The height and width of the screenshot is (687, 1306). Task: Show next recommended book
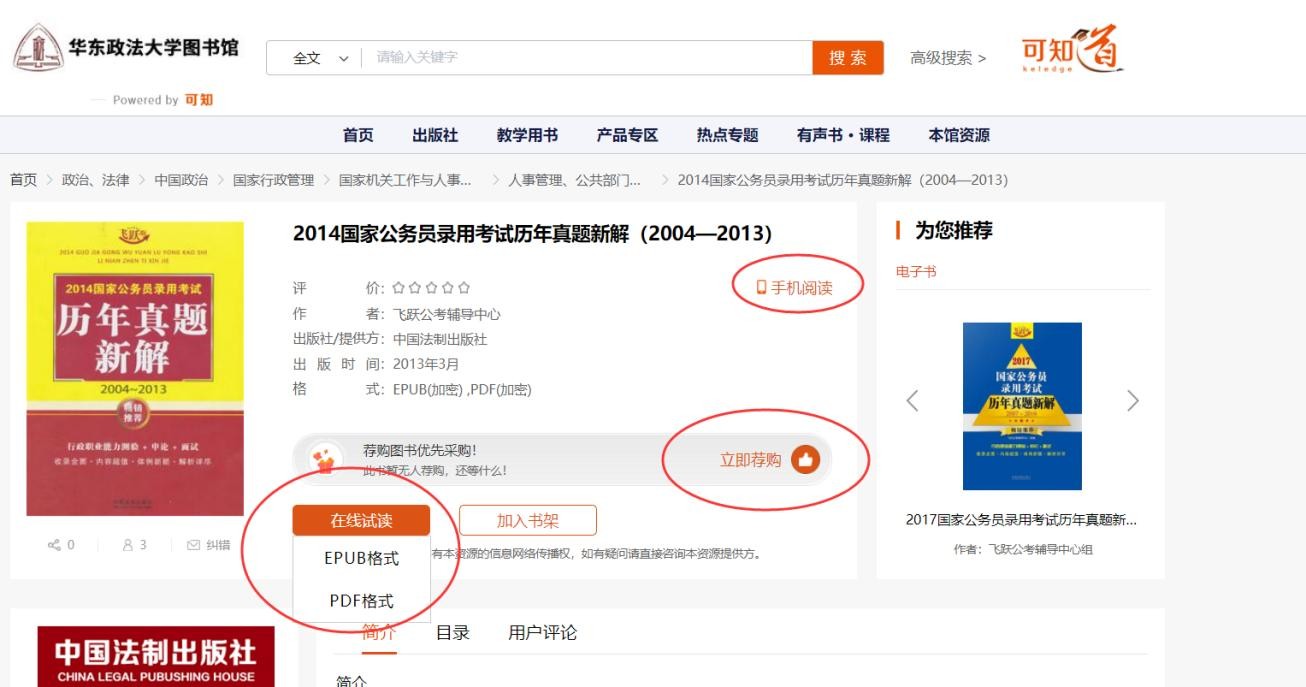[1132, 401]
